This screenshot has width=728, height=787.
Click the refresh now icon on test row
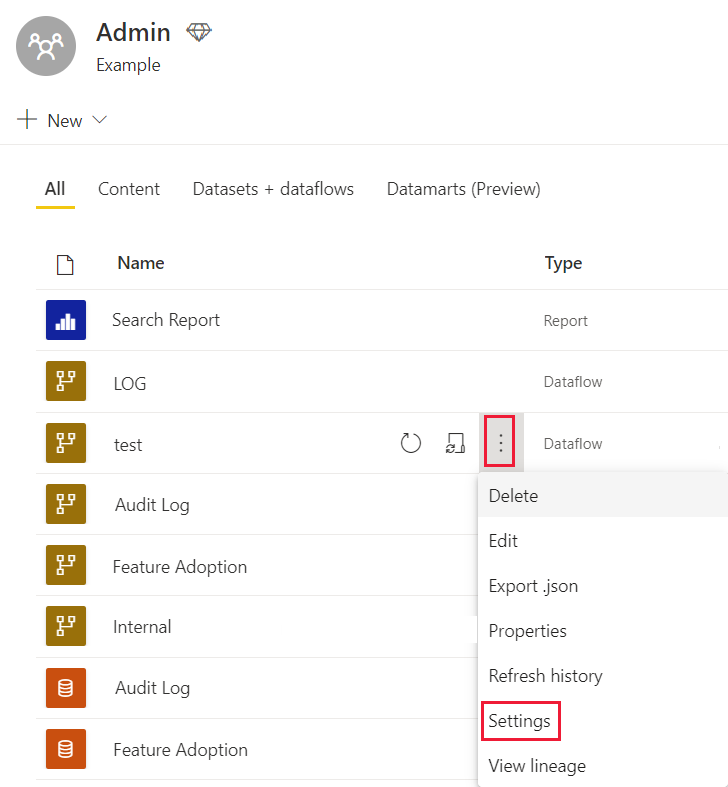tap(410, 443)
